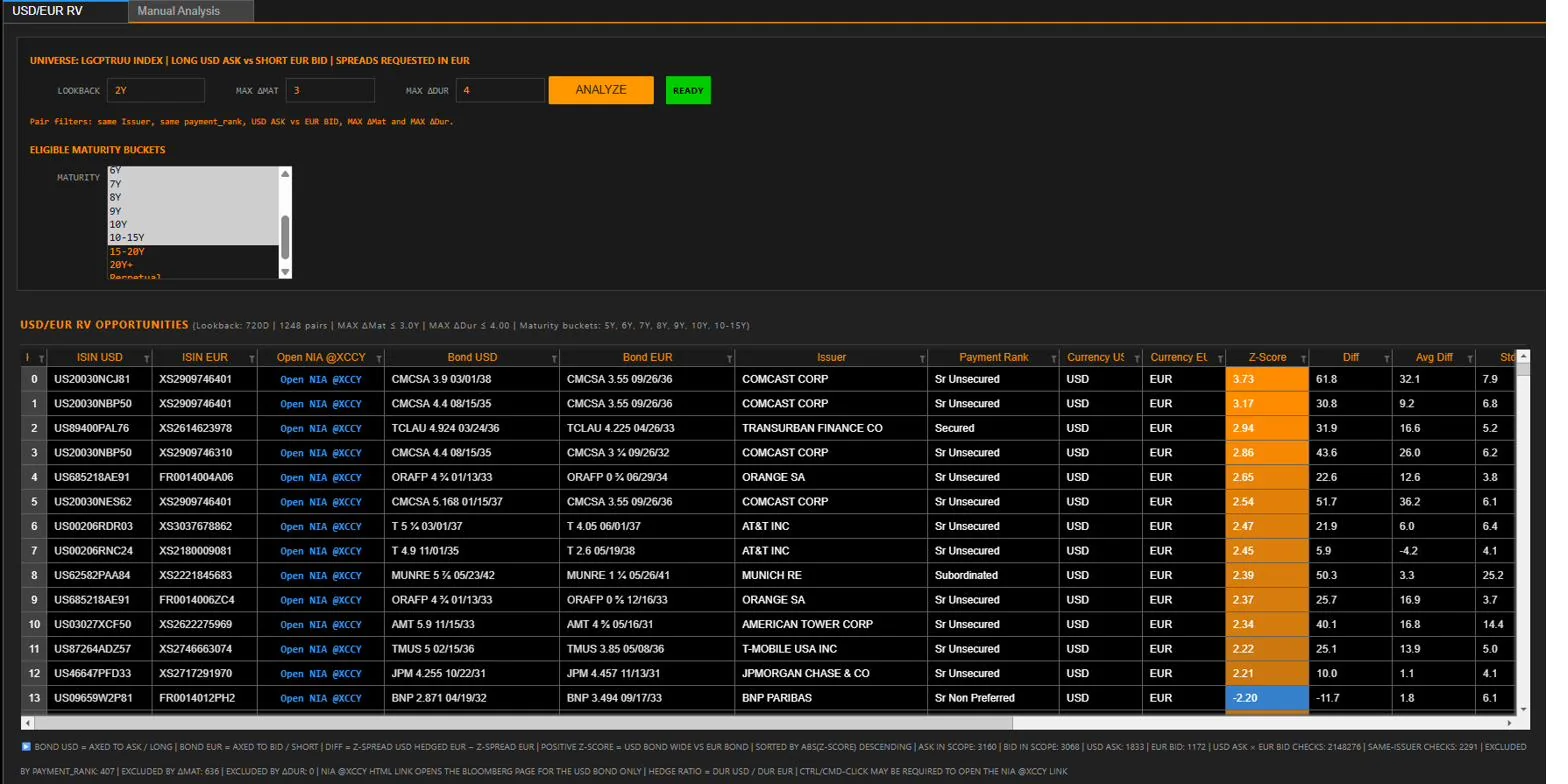Image resolution: width=1568 pixels, height=784 pixels.
Task: Click filter icon in Bond EUR column header
Action: point(729,358)
